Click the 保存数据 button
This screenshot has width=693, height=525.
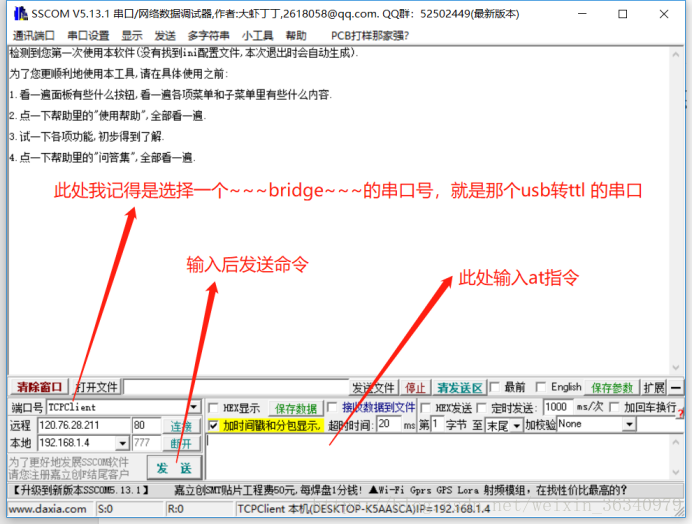(296, 408)
